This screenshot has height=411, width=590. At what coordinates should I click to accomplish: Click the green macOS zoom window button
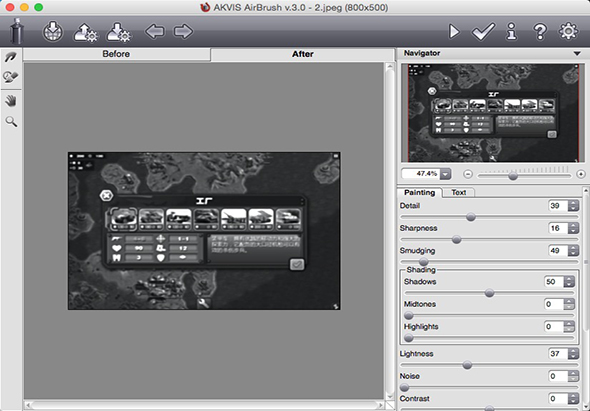tap(38, 7)
